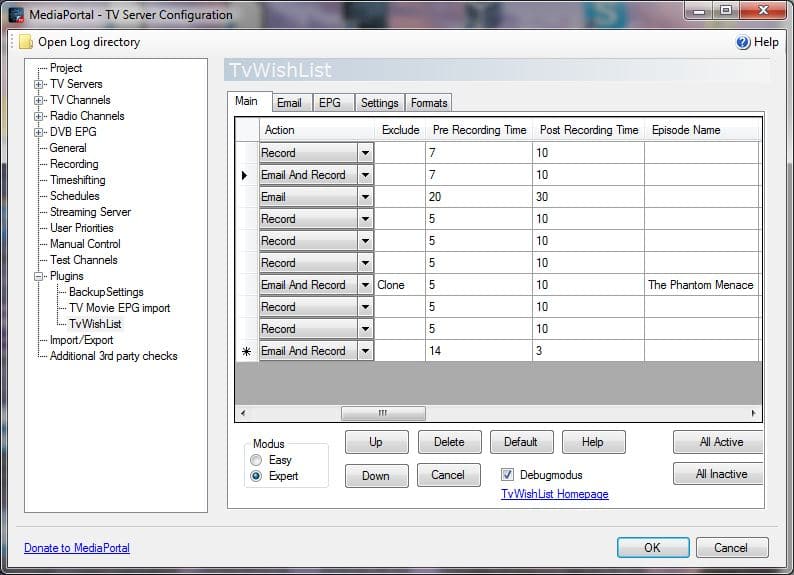The height and width of the screenshot is (575, 794).
Task: Select the Test Channels tree item
Action: (x=84, y=260)
